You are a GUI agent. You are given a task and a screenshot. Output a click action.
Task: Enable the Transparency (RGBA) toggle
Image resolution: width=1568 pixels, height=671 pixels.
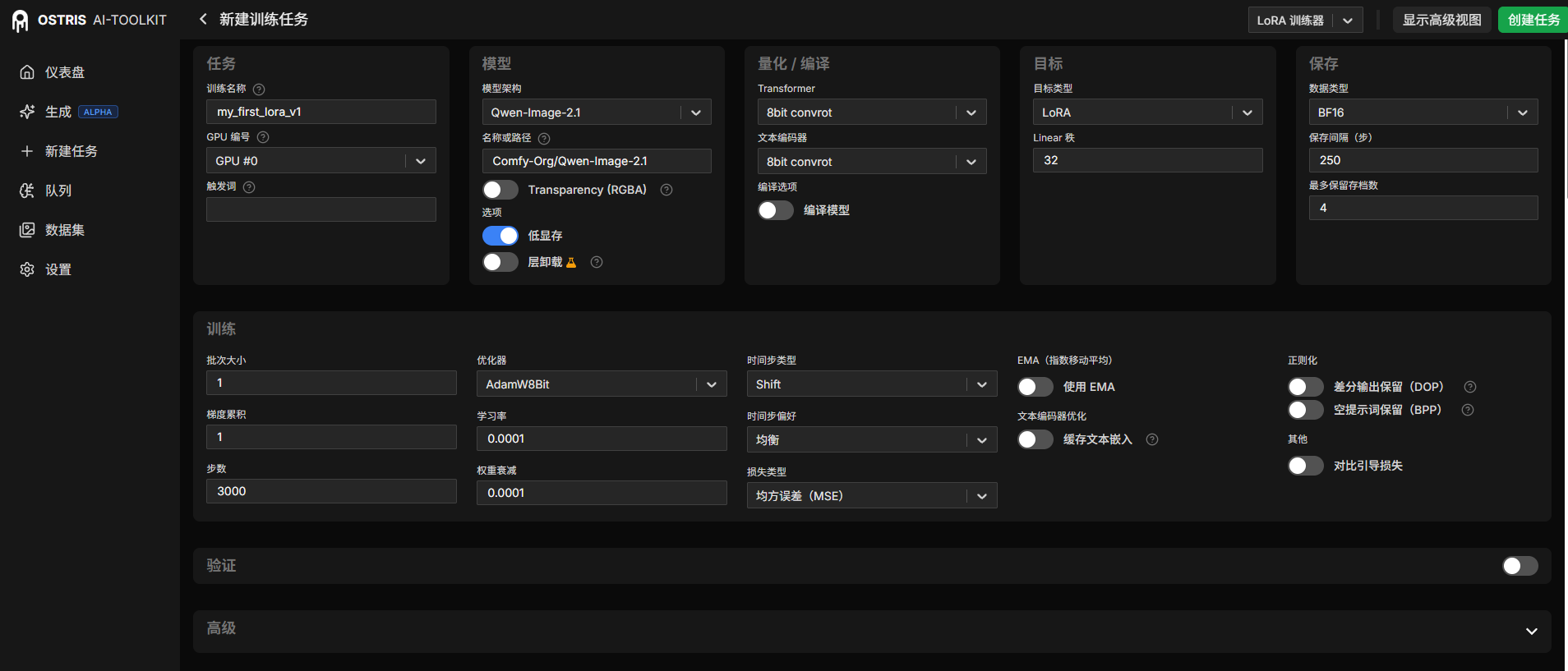click(500, 190)
